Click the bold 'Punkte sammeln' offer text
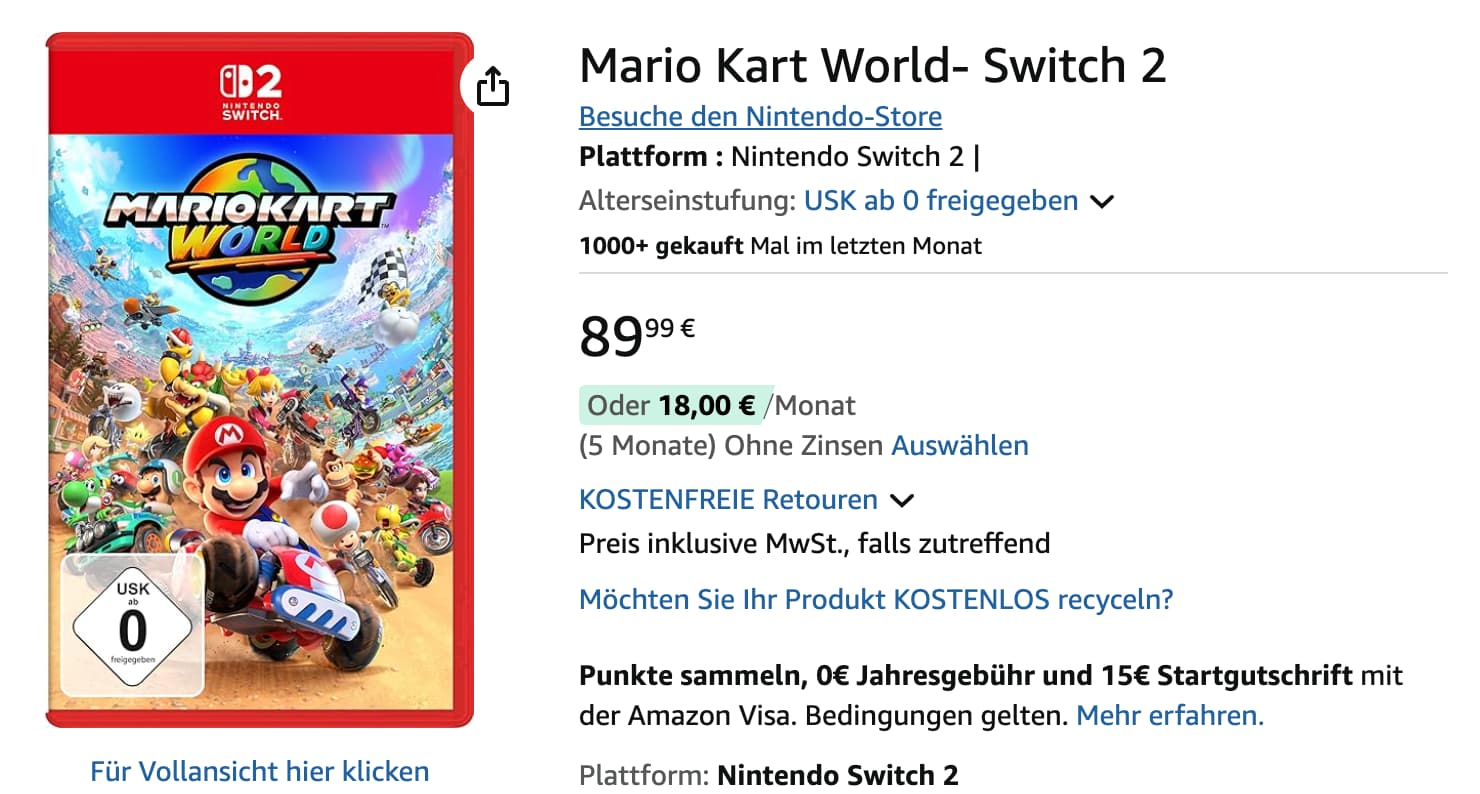 (x=690, y=675)
